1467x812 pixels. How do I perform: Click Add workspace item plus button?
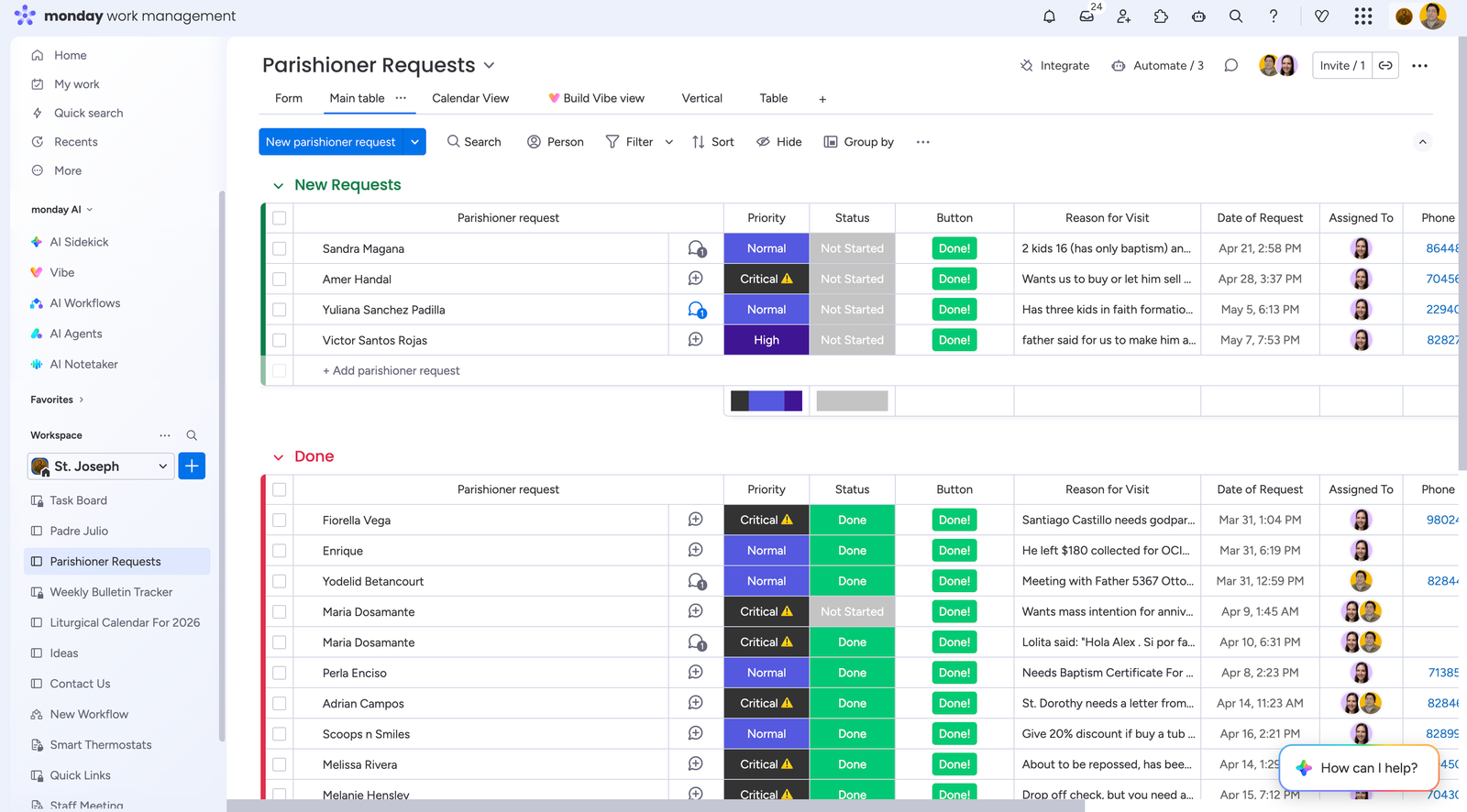[x=192, y=466]
